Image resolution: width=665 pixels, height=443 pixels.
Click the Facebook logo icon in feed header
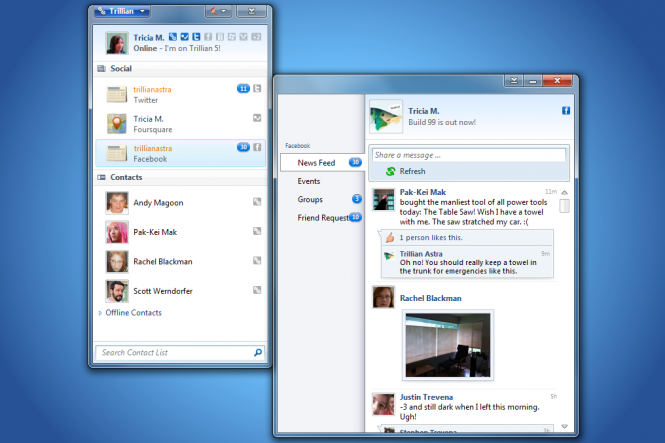click(x=566, y=111)
